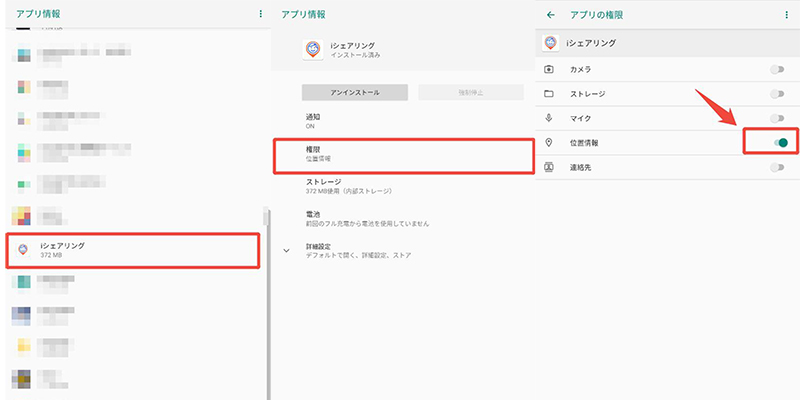Enable the カメラ permission switch
The image size is (800, 400).
[x=777, y=69]
